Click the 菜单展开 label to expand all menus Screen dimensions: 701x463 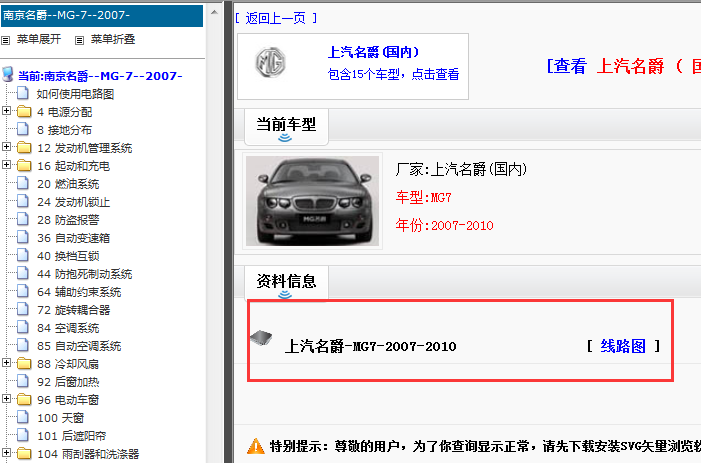click(39, 39)
